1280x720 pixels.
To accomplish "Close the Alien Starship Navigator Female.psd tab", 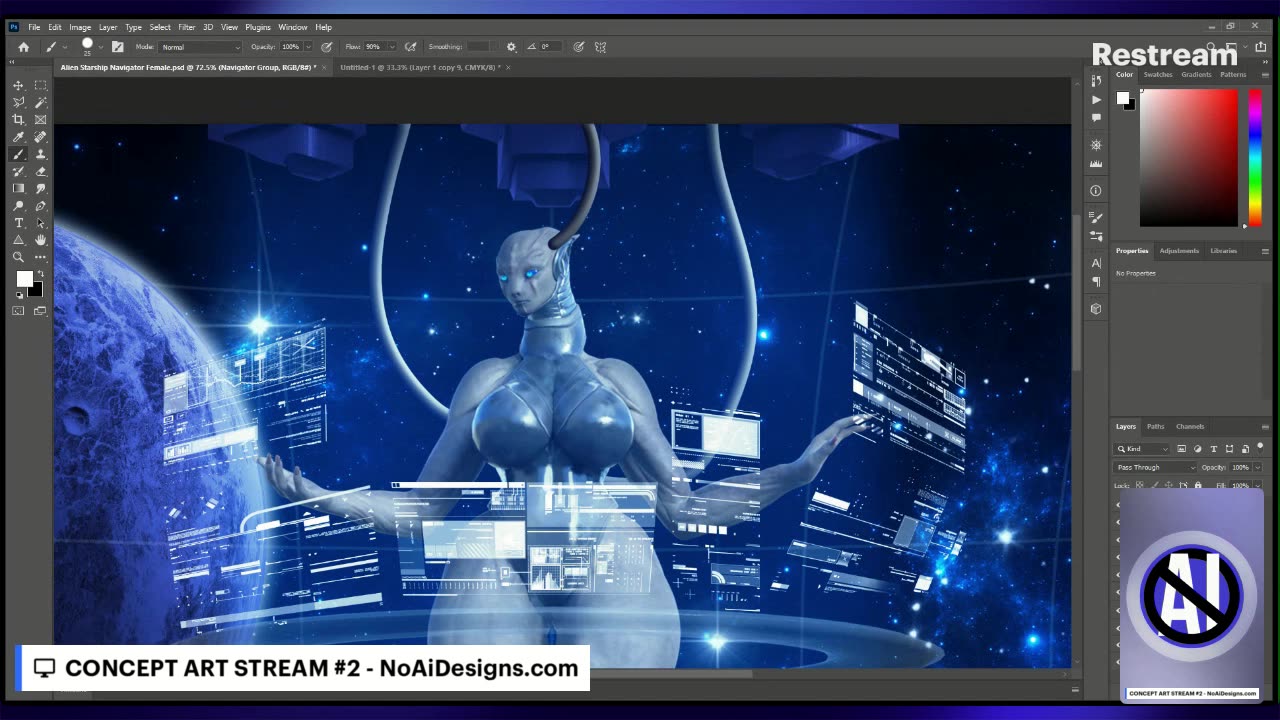I will click(324, 67).
